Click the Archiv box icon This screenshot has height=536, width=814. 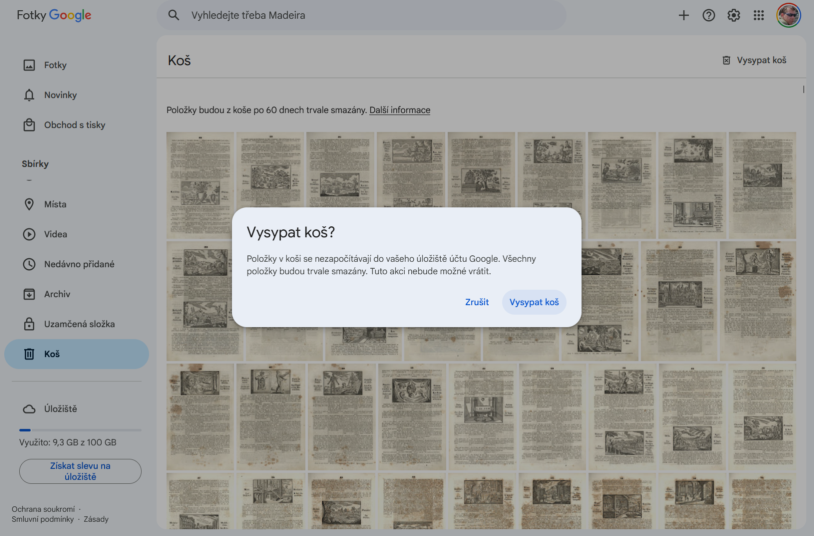point(29,294)
